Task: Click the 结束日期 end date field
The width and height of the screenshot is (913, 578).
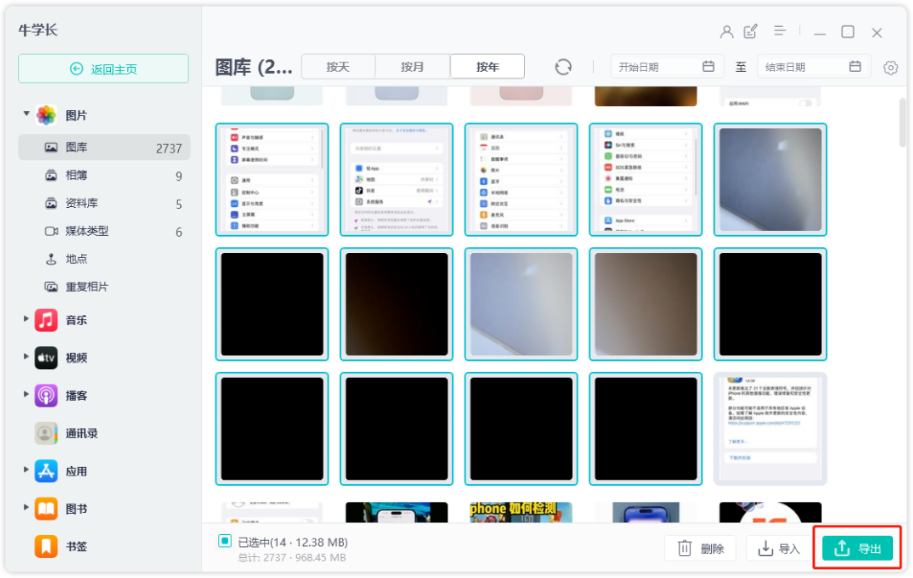Action: 814,67
